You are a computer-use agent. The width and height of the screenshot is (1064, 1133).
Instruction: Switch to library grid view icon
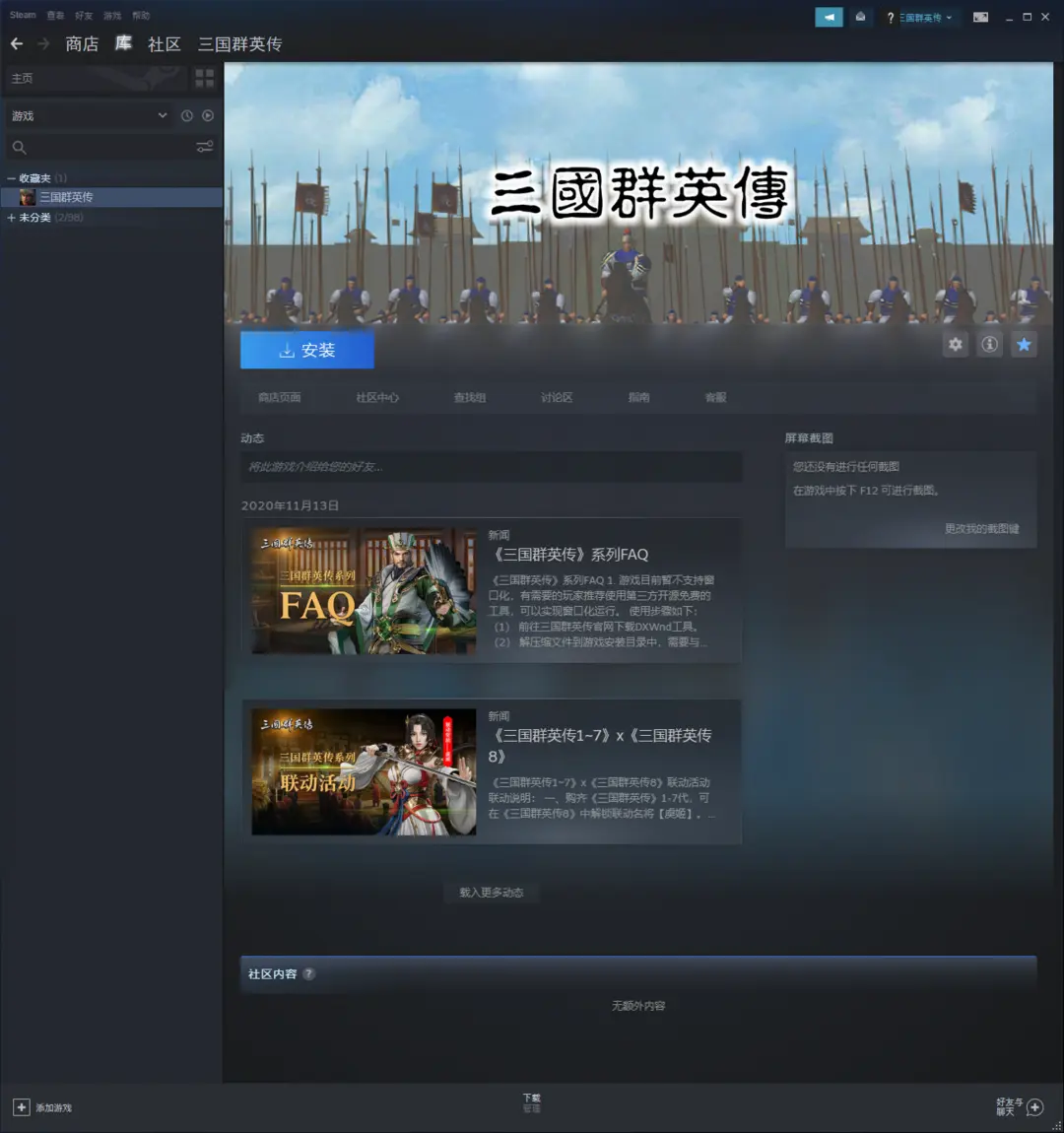[204, 78]
